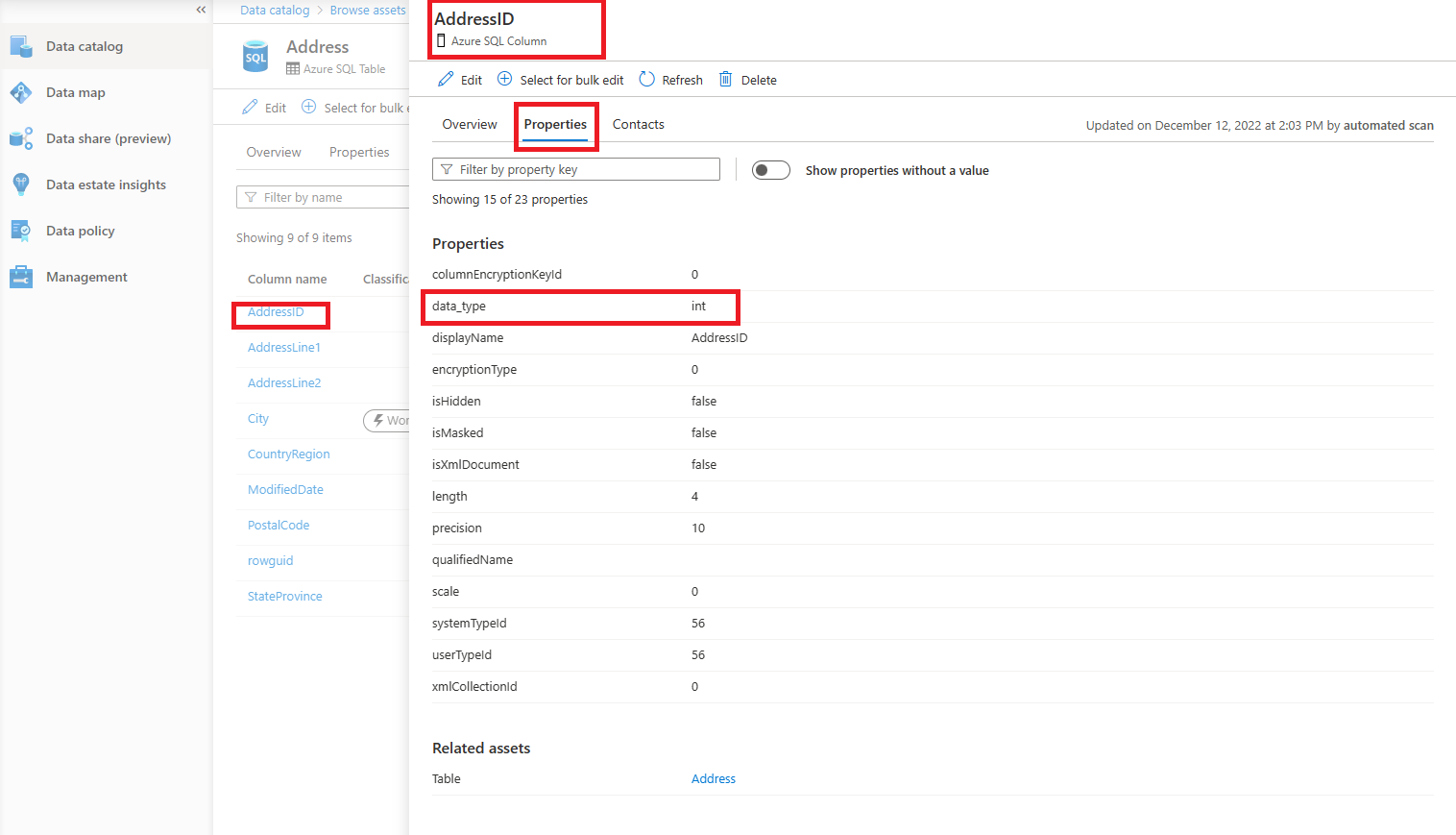Open Data policy menu item
The width and height of the screenshot is (1456, 835).
pos(81,231)
